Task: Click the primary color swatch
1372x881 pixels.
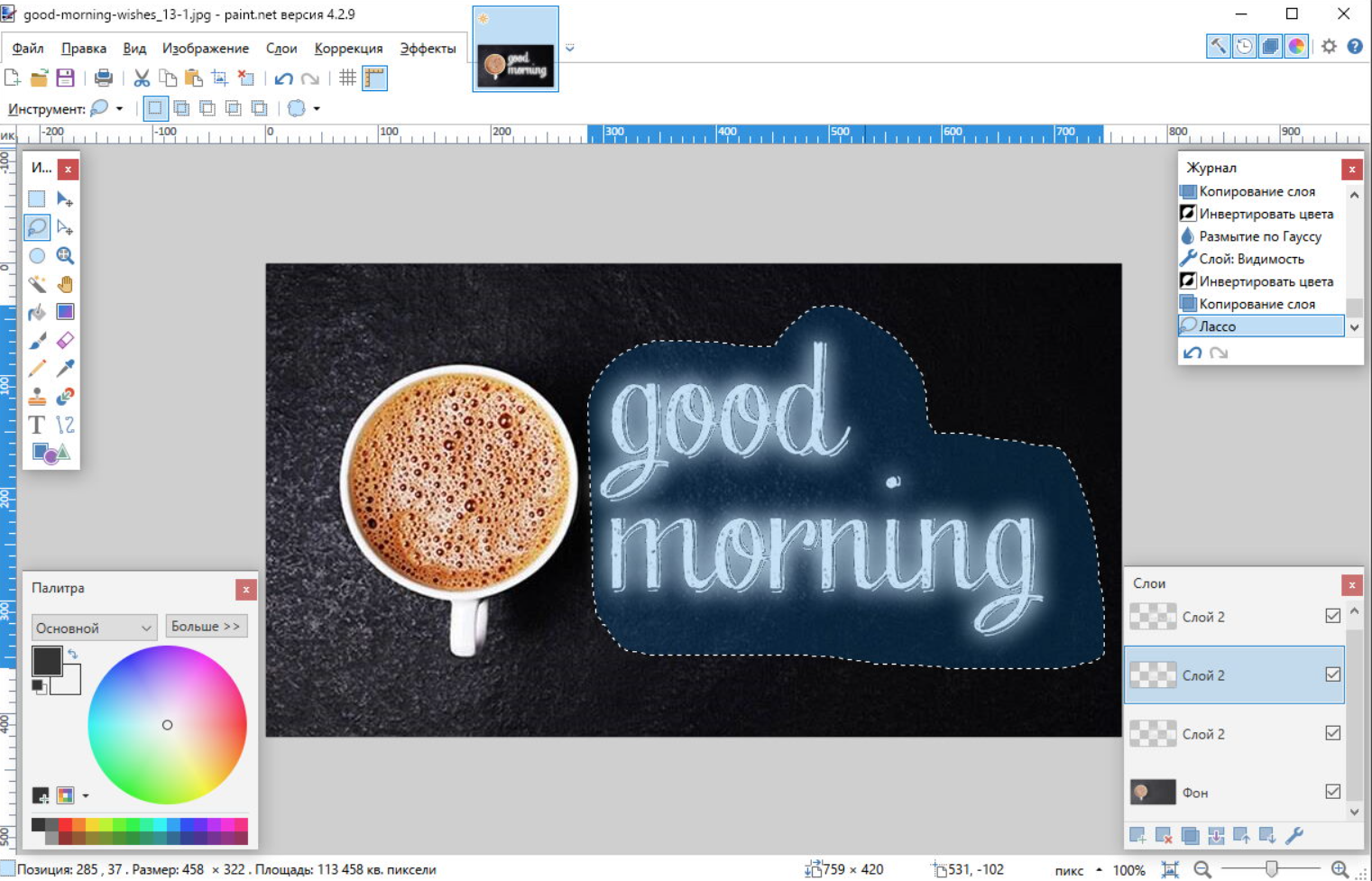Action: 46,661
